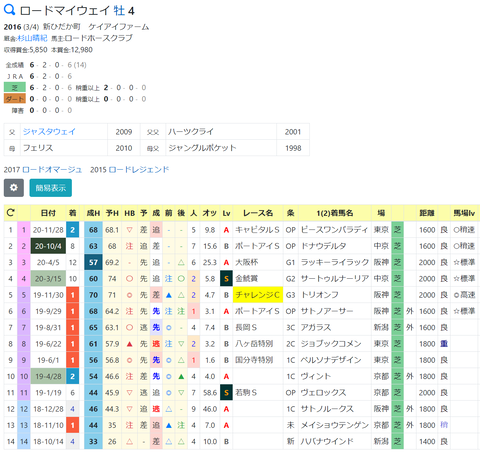Viewport: 480px width, 454px height.
Task: Click the magnifying glass search icon
Action: tap(9, 10)
